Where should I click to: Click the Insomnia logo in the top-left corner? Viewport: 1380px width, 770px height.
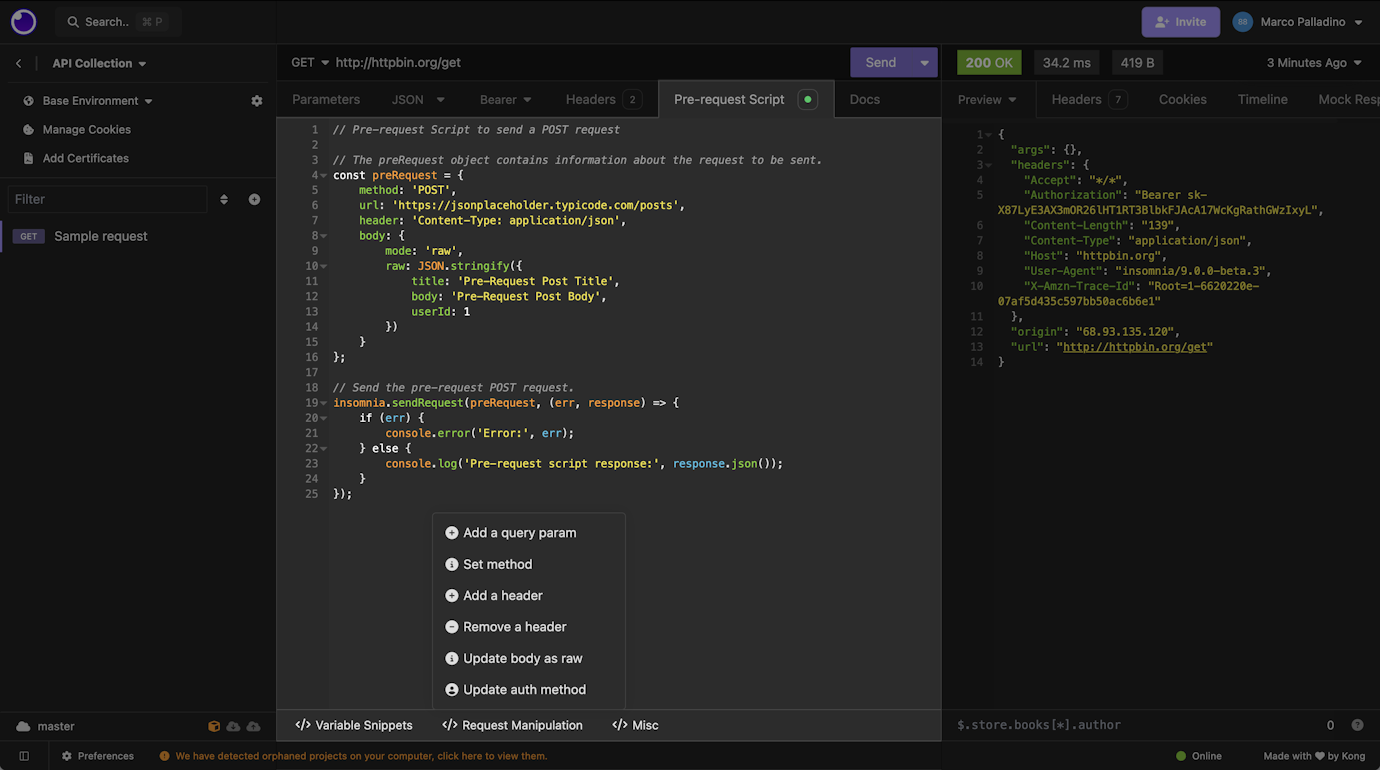point(22,21)
